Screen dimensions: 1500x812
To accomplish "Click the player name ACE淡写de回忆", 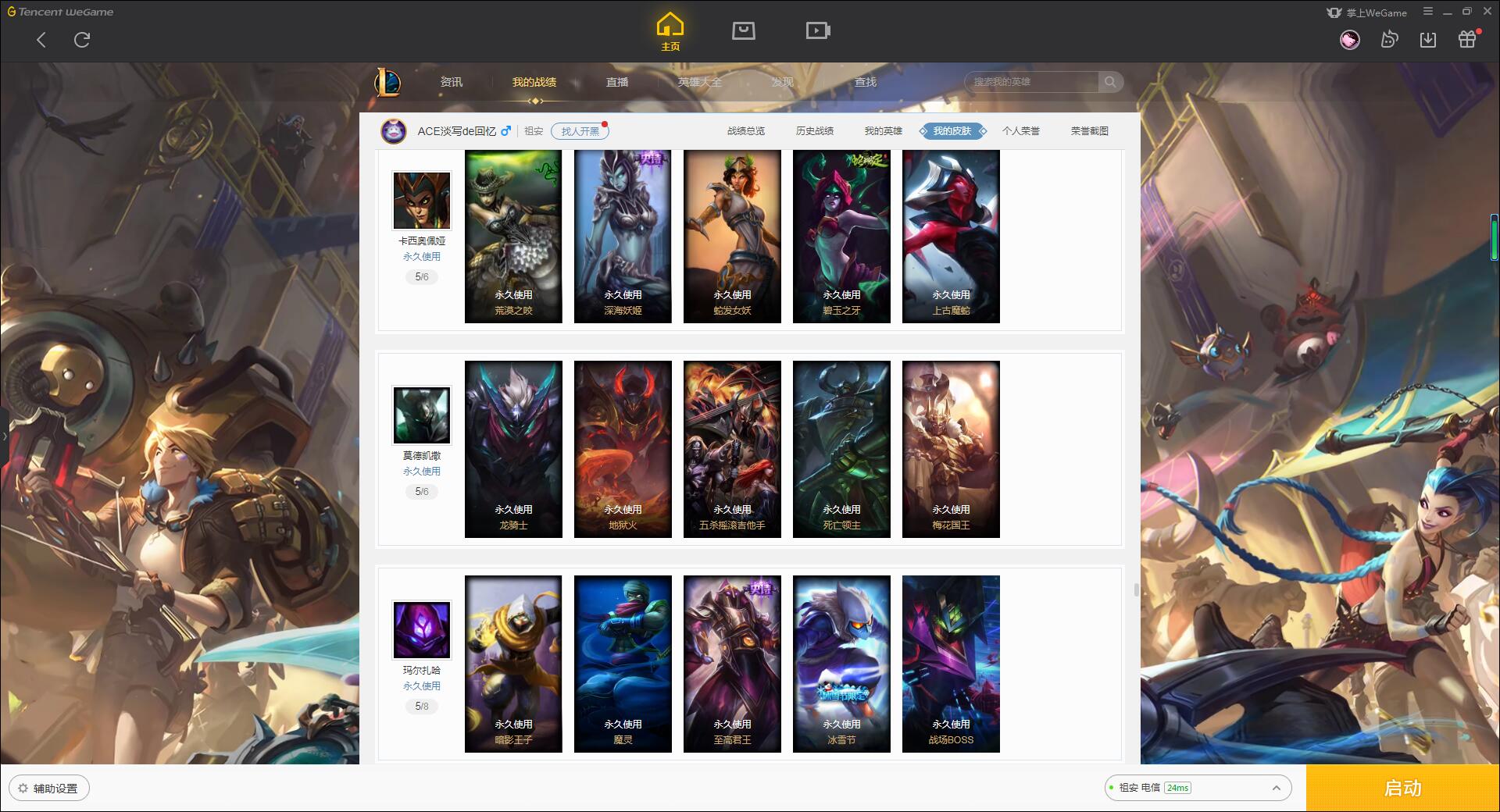I will click(x=456, y=131).
